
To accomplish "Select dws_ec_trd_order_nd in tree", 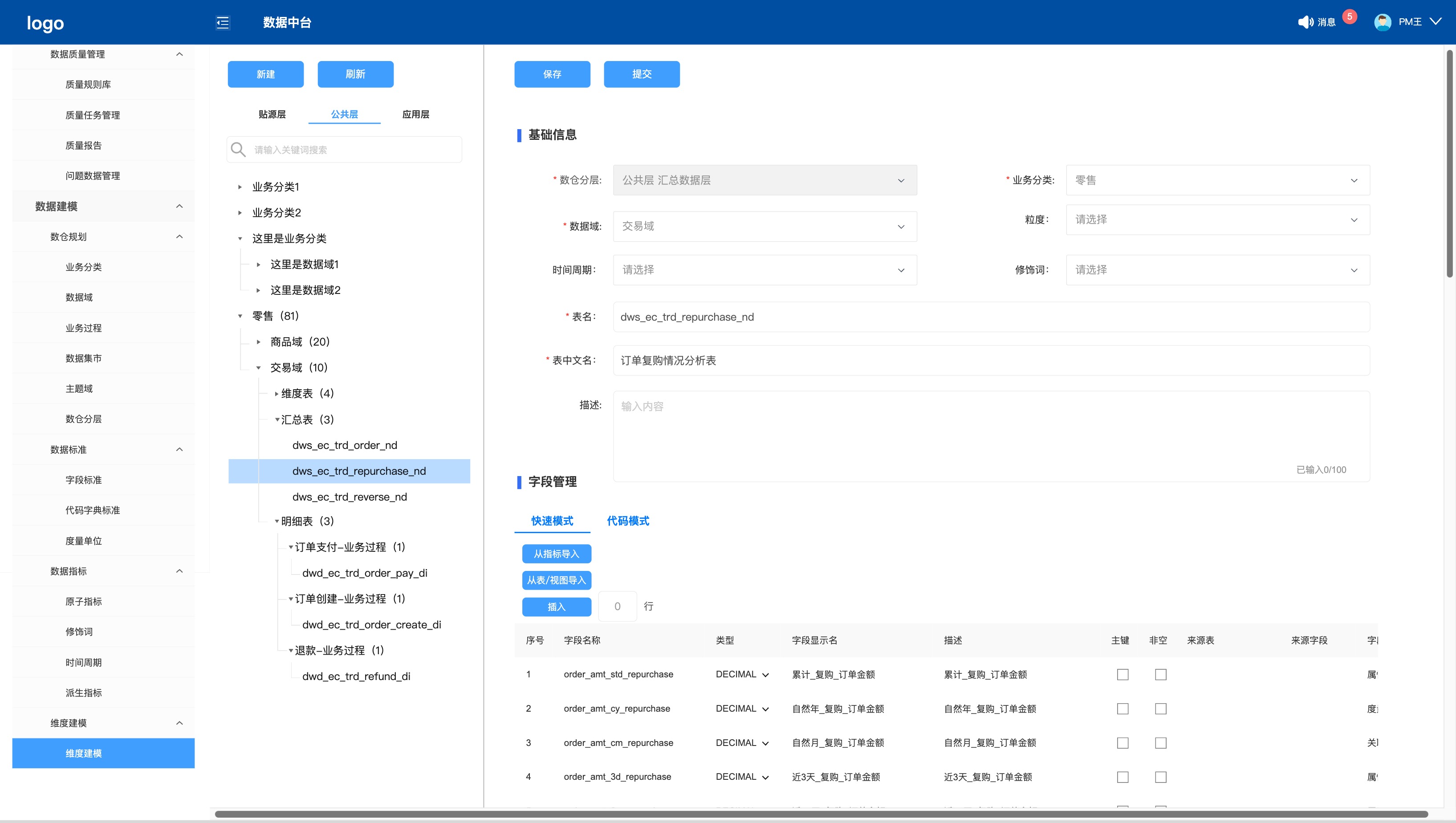I will tap(344, 445).
